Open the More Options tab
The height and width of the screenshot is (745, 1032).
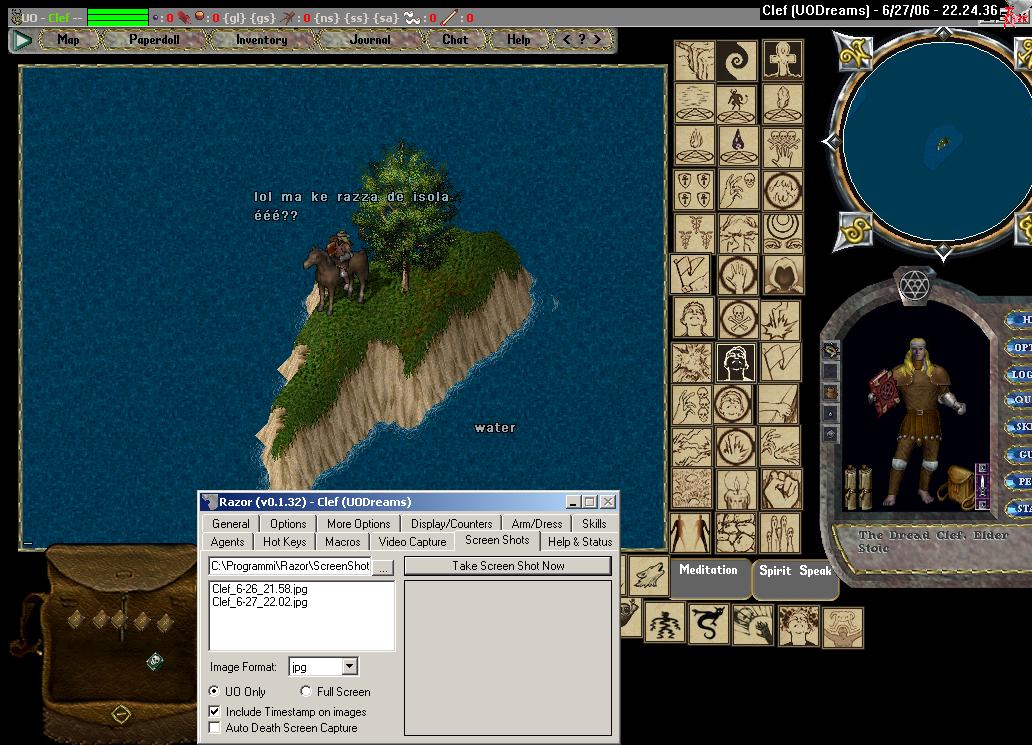359,524
